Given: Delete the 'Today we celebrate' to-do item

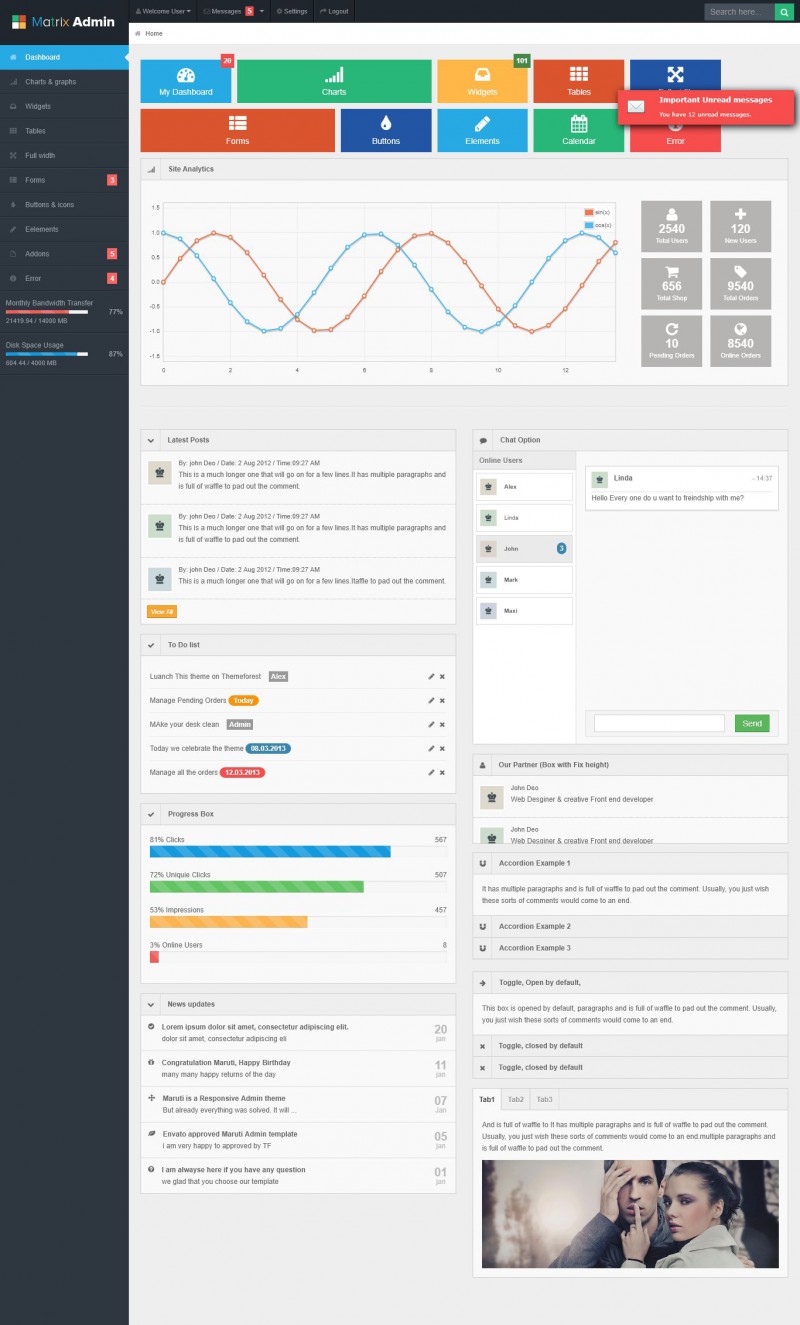Looking at the screenshot, I should [x=442, y=749].
